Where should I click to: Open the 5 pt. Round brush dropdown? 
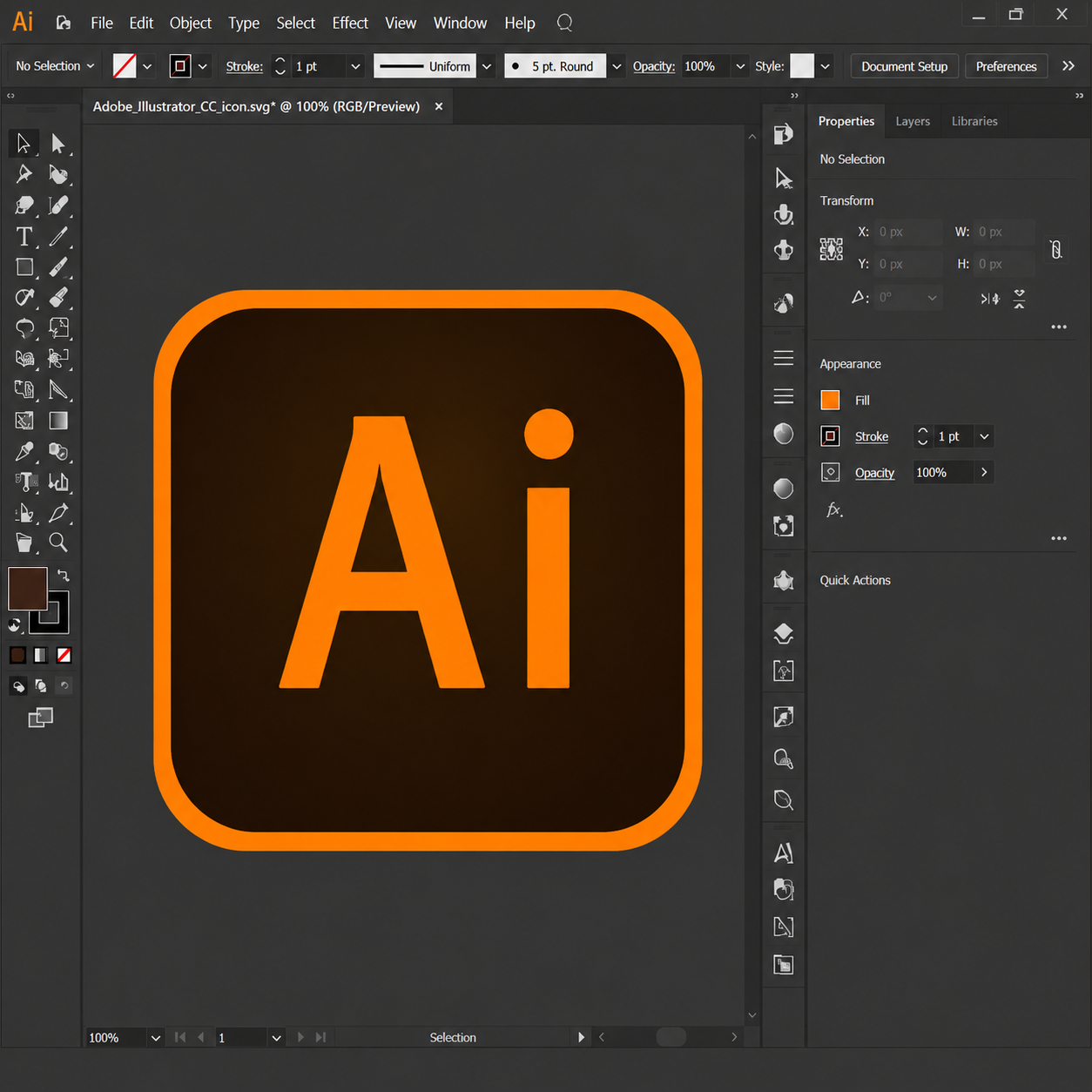coord(617,66)
